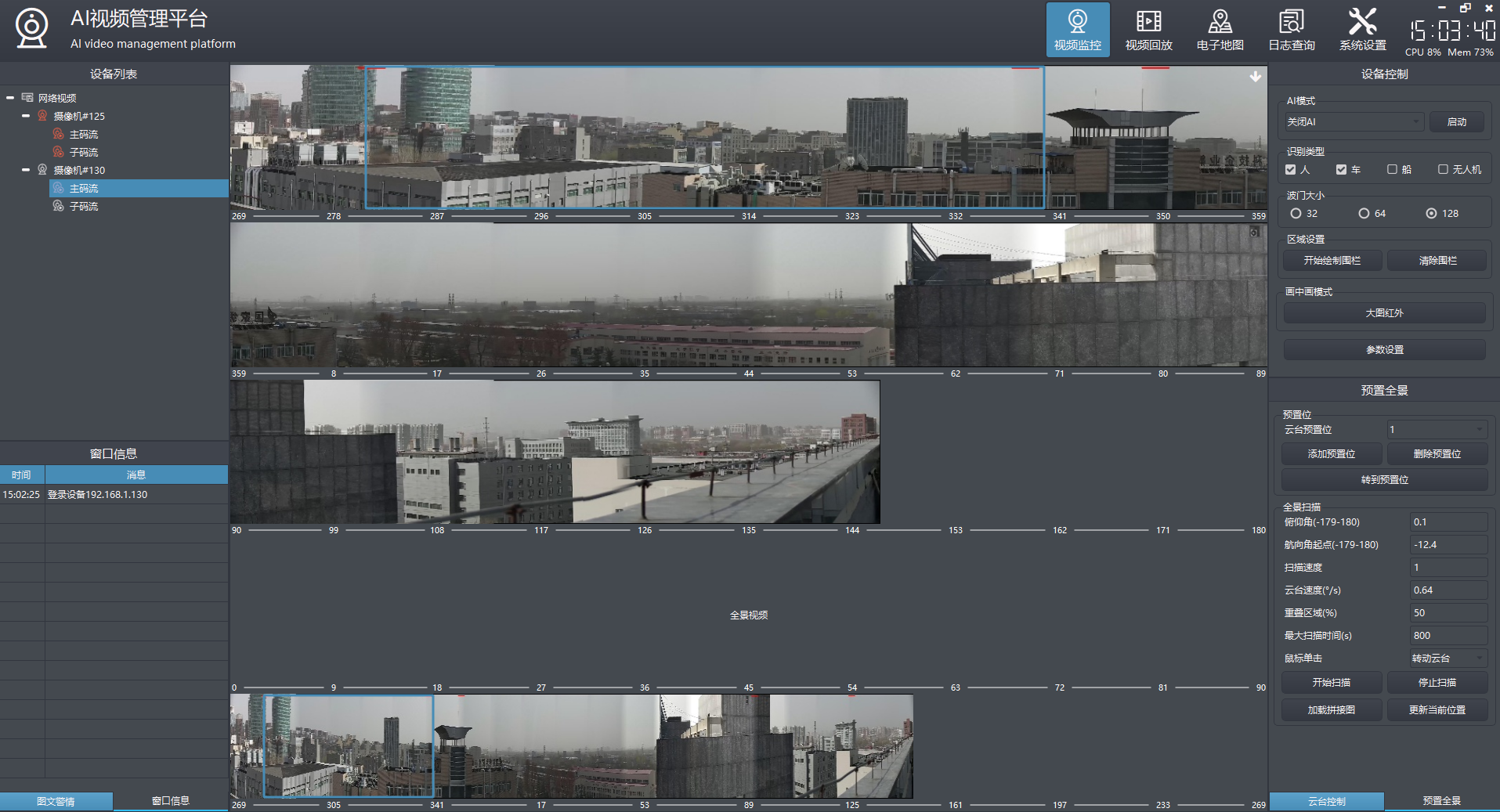Image resolution: width=1500 pixels, height=812 pixels.
Task: Toggle the 车 recognition checkbox
Action: pos(1342,170)
